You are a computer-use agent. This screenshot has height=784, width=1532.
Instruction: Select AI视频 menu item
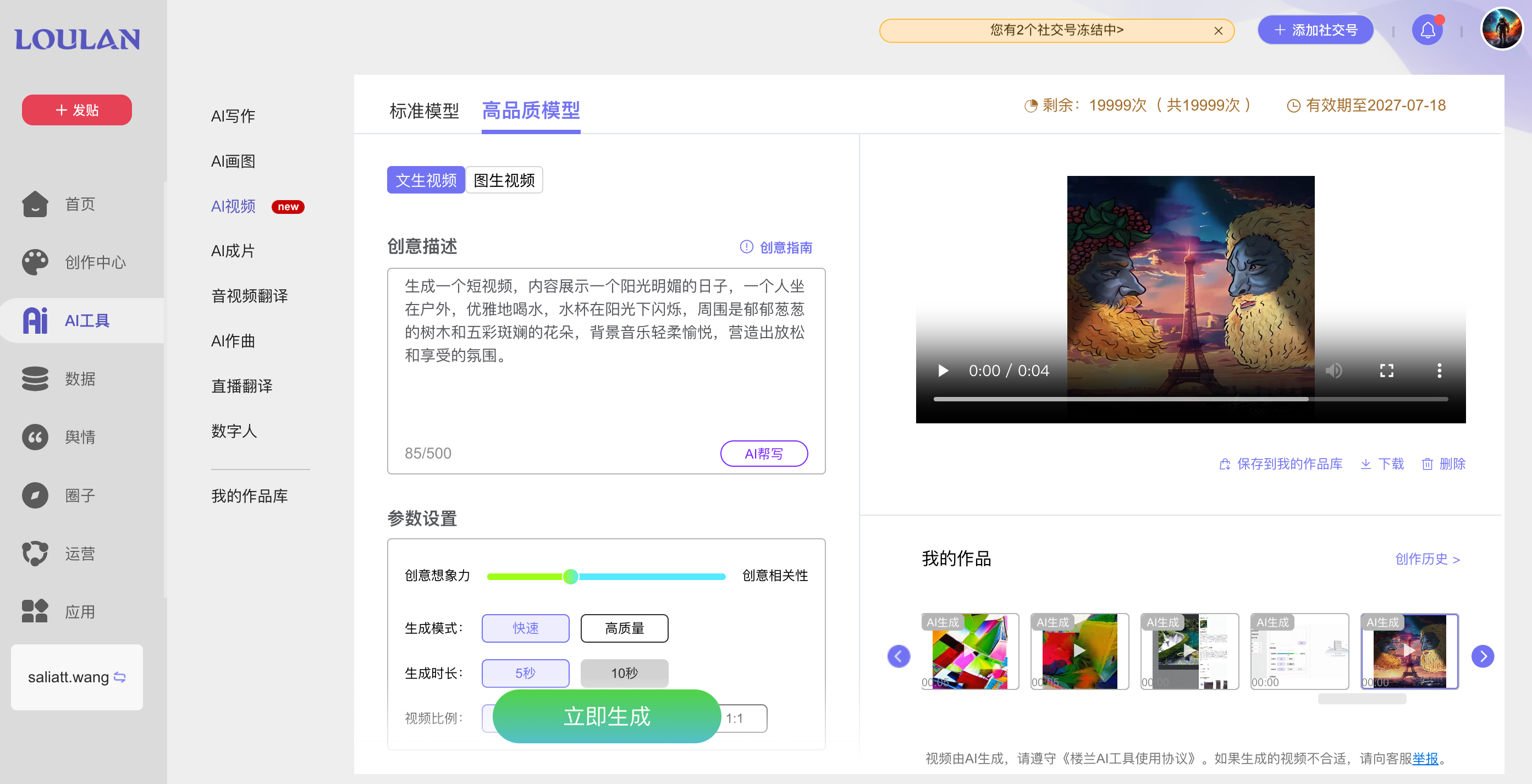coord(233,206)
